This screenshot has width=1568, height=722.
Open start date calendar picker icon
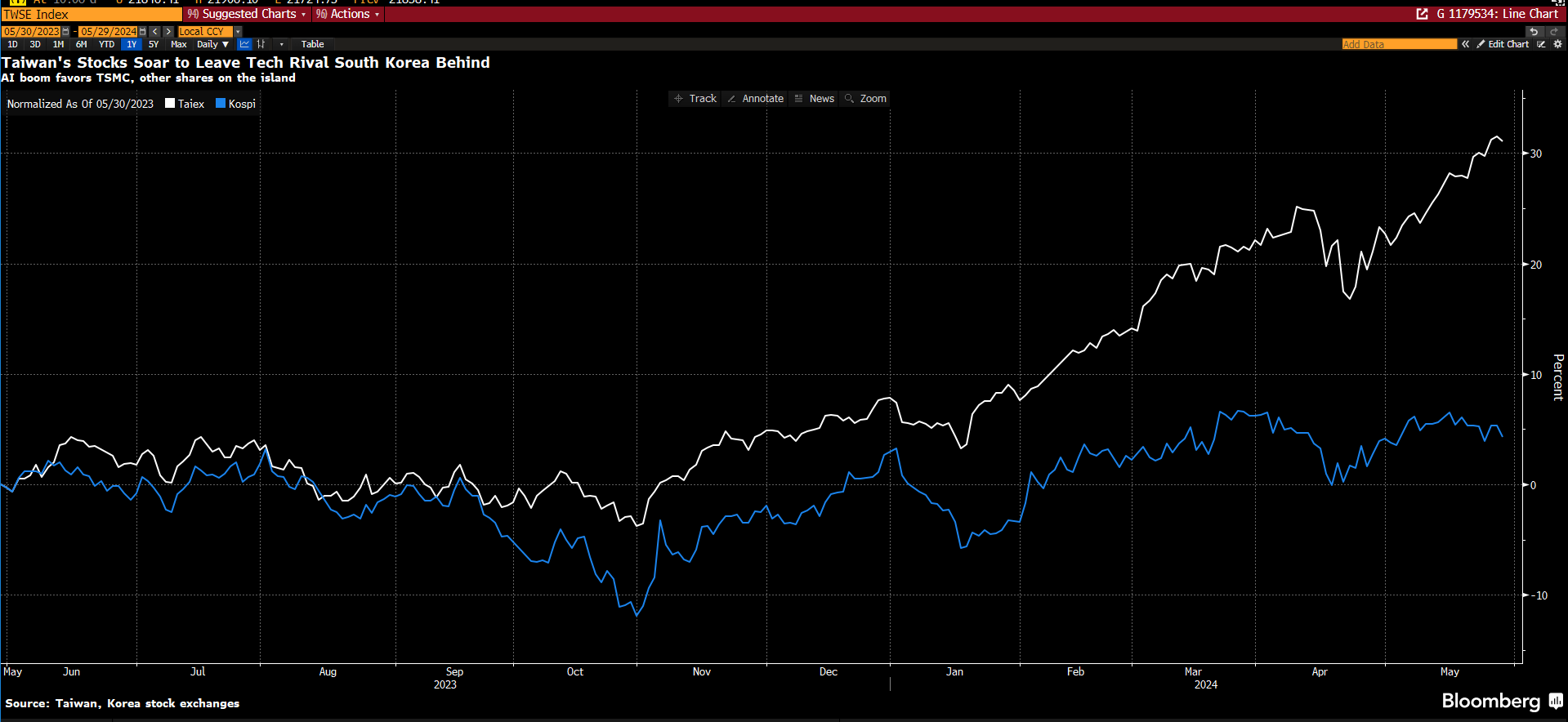pos(65,32)
